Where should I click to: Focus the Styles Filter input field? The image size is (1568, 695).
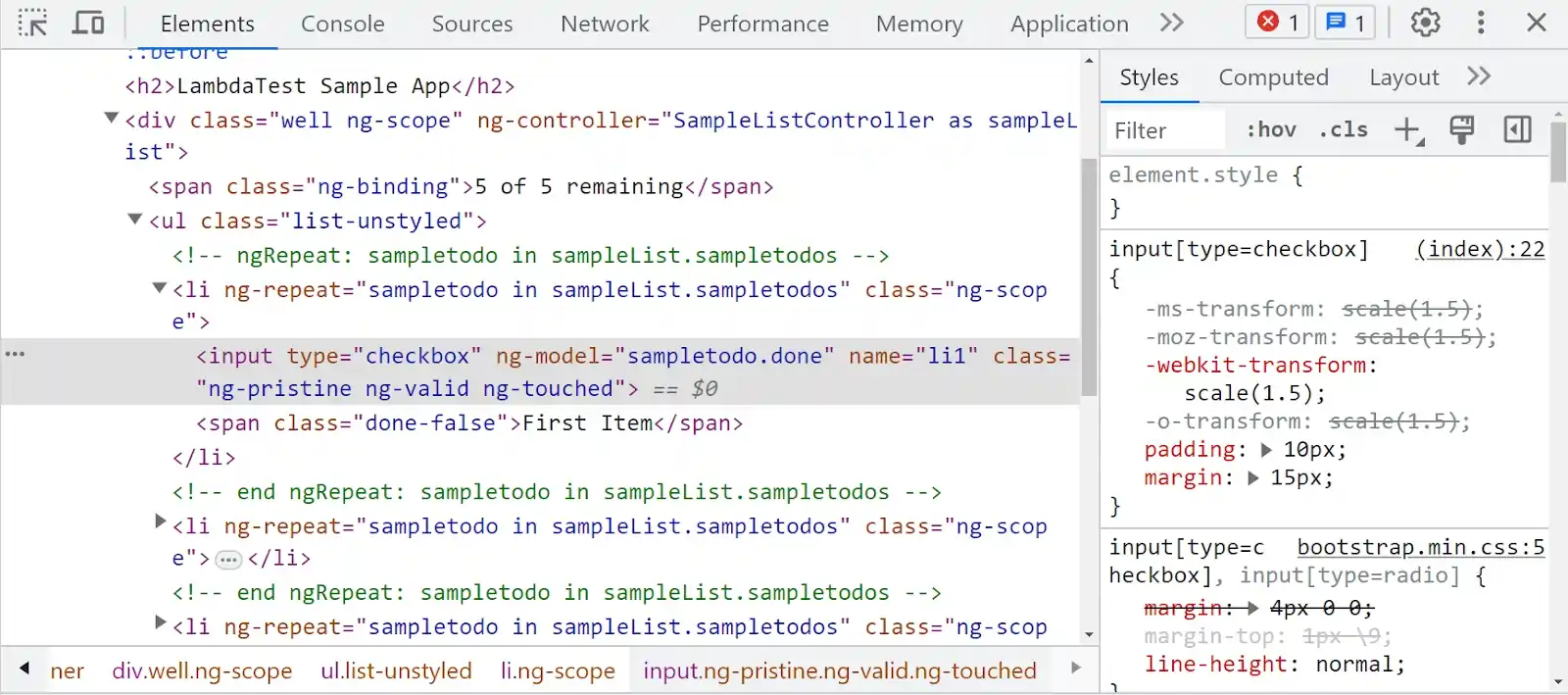(1164, 130)
